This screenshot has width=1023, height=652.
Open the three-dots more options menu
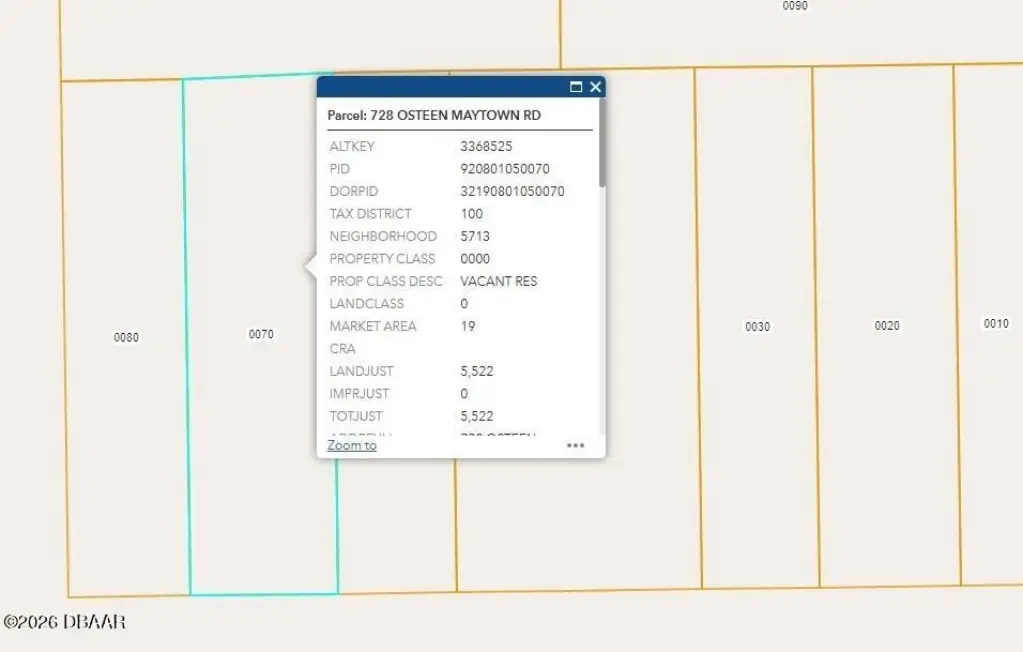(x=575, y=445)
